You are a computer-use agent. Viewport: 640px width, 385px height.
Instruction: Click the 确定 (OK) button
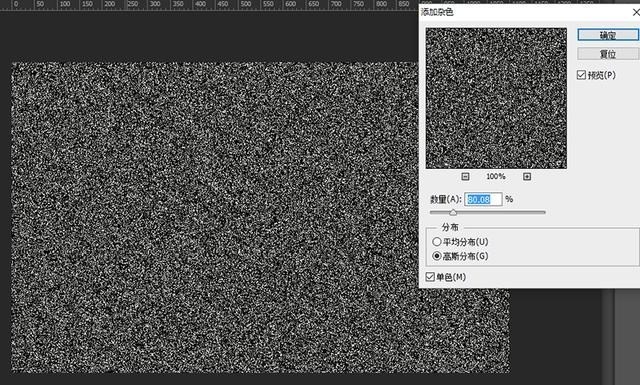tap(608, 35)
